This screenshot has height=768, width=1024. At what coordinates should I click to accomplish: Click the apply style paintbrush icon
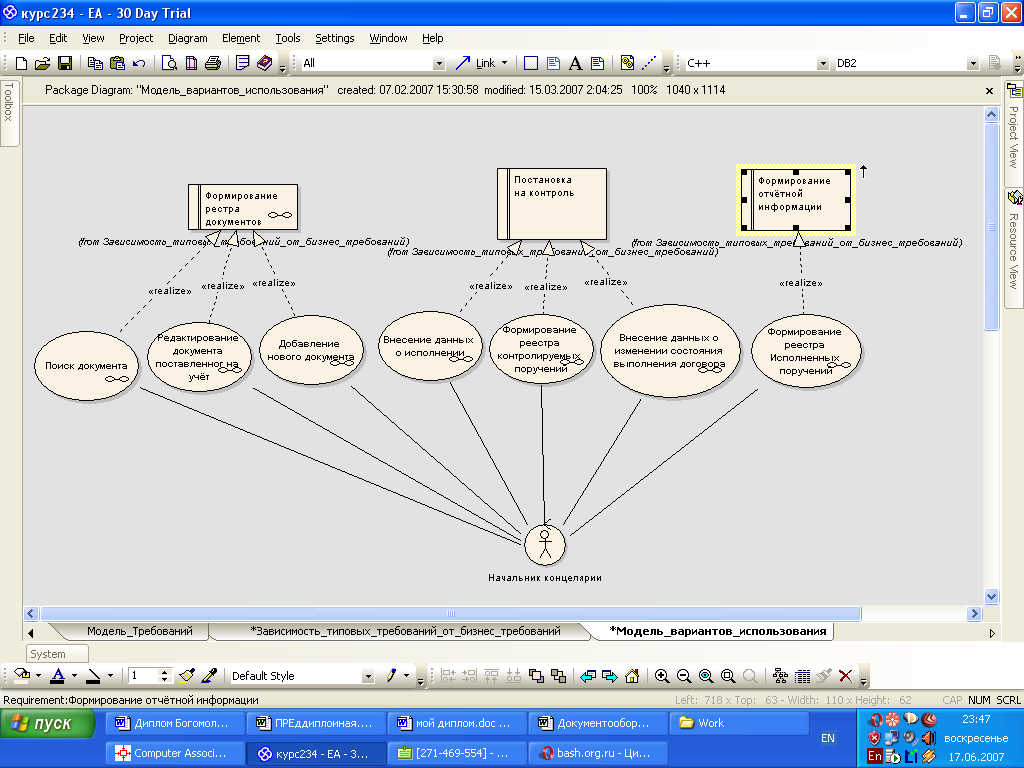[x=187, y=675]
